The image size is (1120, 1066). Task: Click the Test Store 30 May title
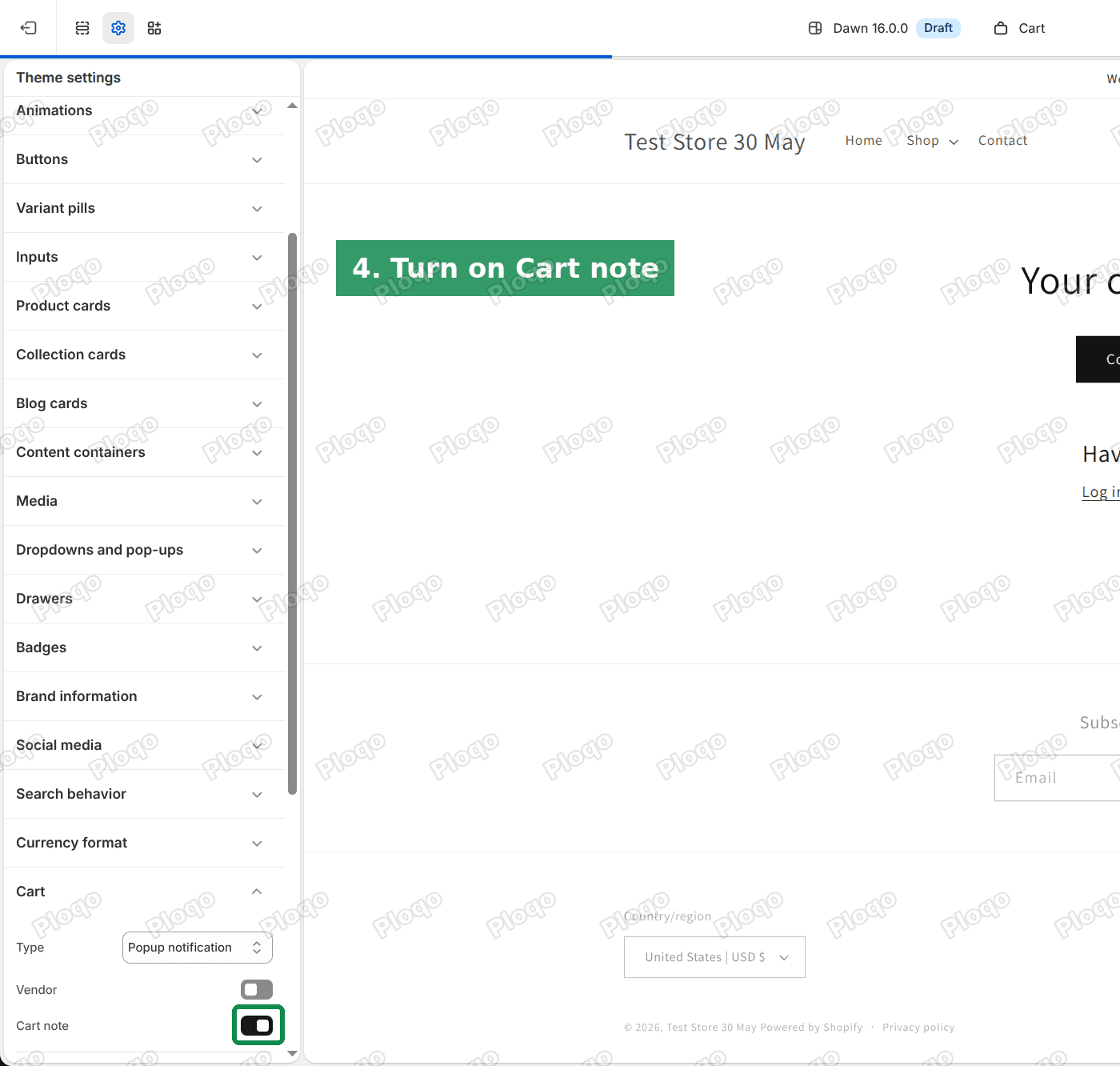714,142
